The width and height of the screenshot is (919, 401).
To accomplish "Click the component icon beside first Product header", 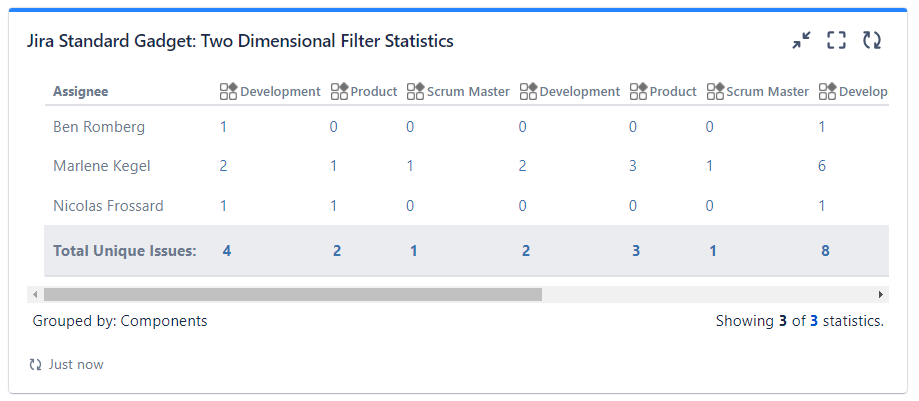I will [339, 92].
